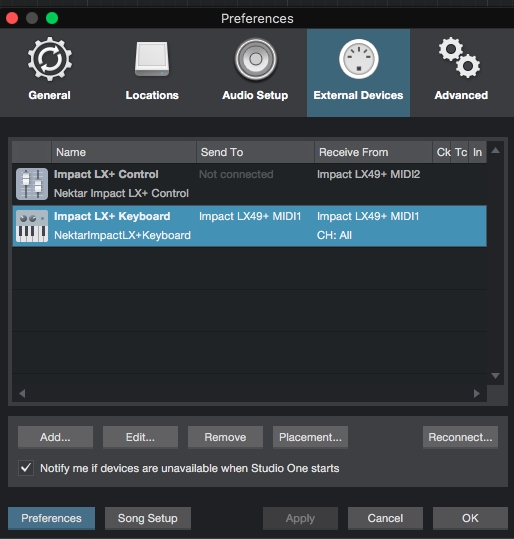Click the External Devices tab label
The height and width of the screenshot is (539, 514).
coord(358,95)
